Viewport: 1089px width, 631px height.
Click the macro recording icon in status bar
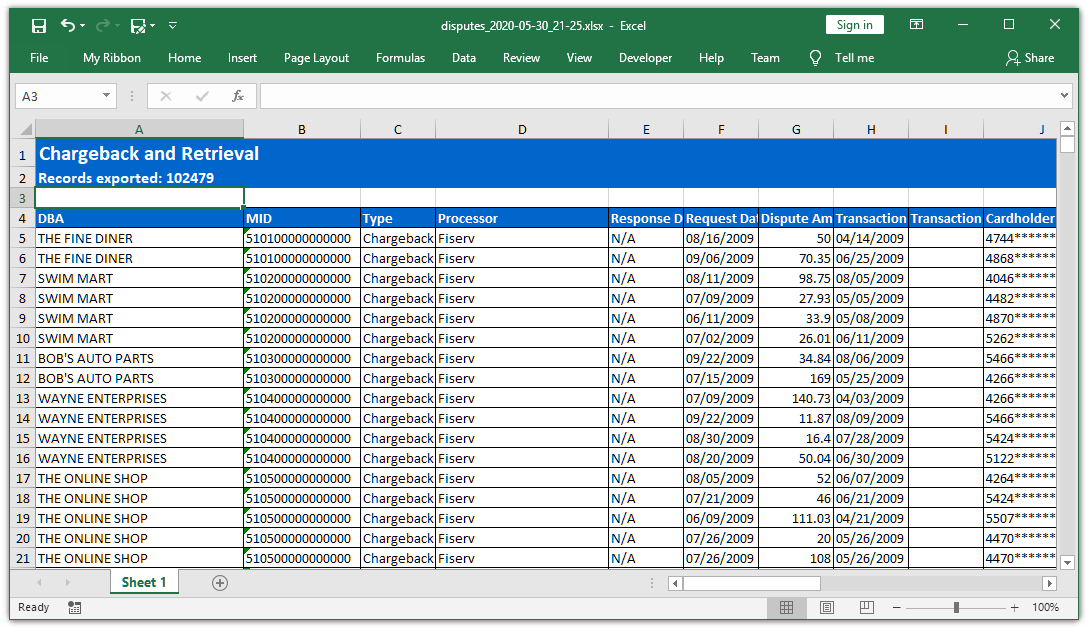click(75, 607)
